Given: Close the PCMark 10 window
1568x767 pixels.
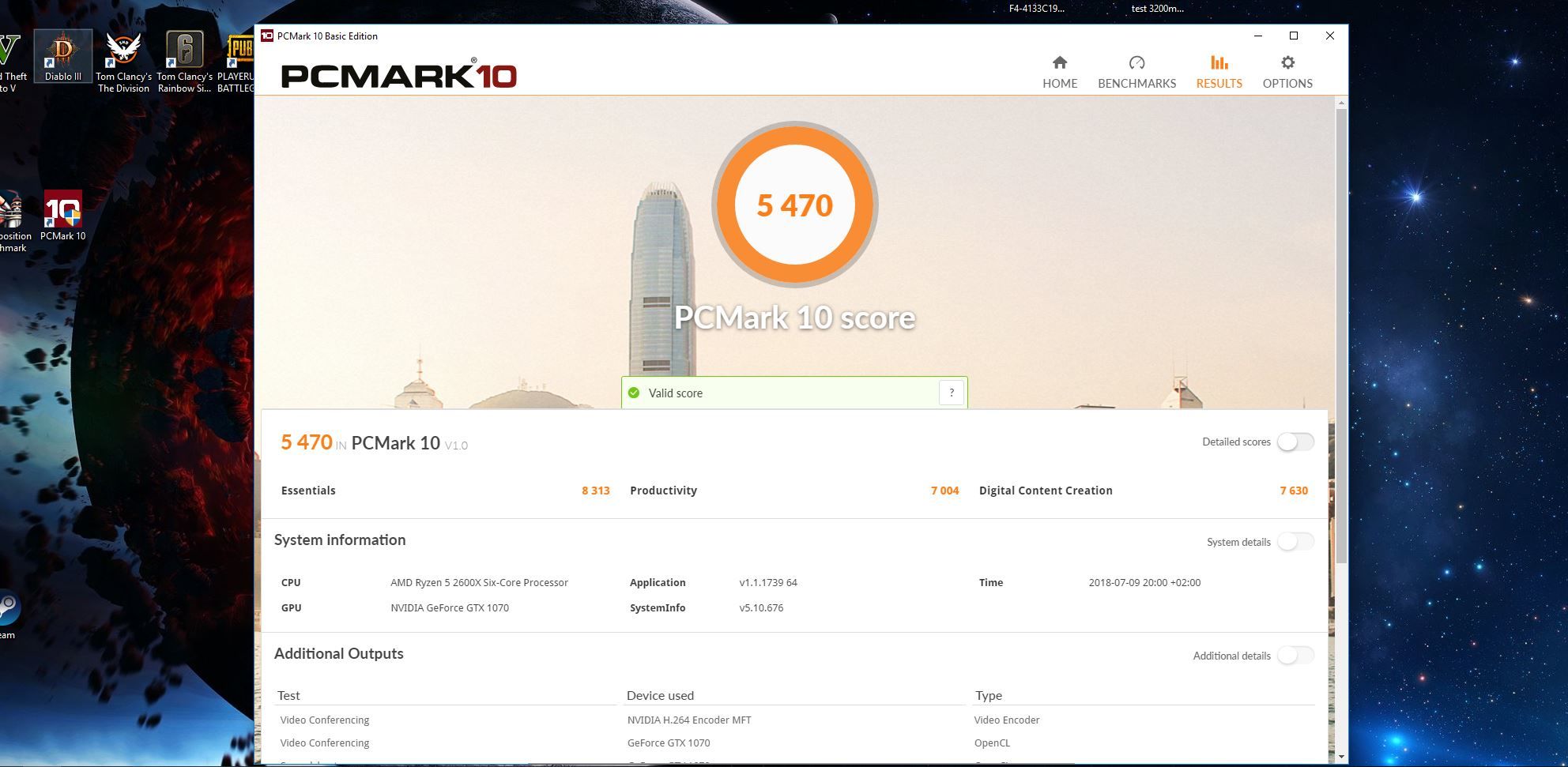Looking at the screenshot, I should click(1330, 36).
